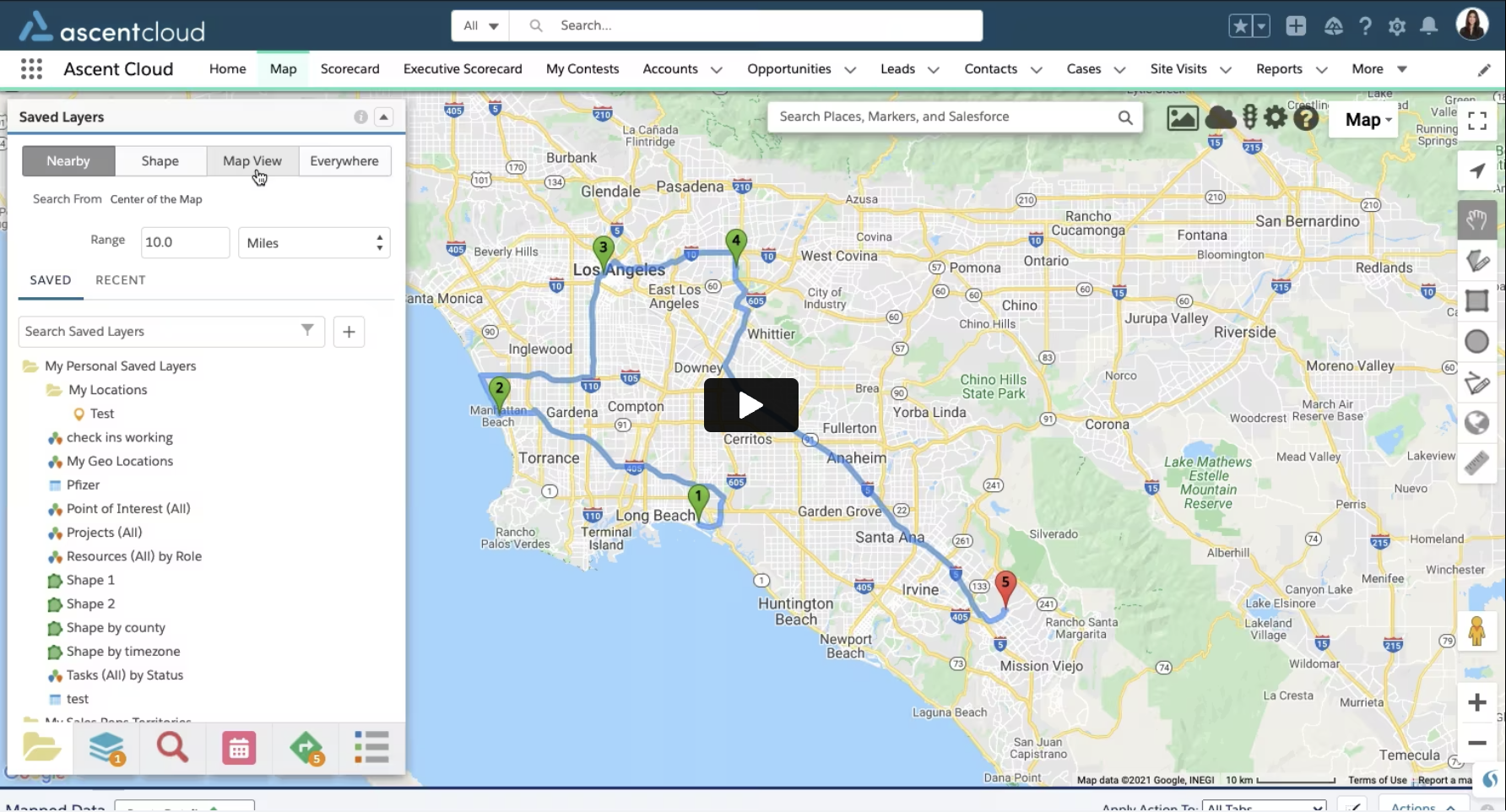Select circle drawing tool
Screen dimensions: 1506x812
point(1476,341)
